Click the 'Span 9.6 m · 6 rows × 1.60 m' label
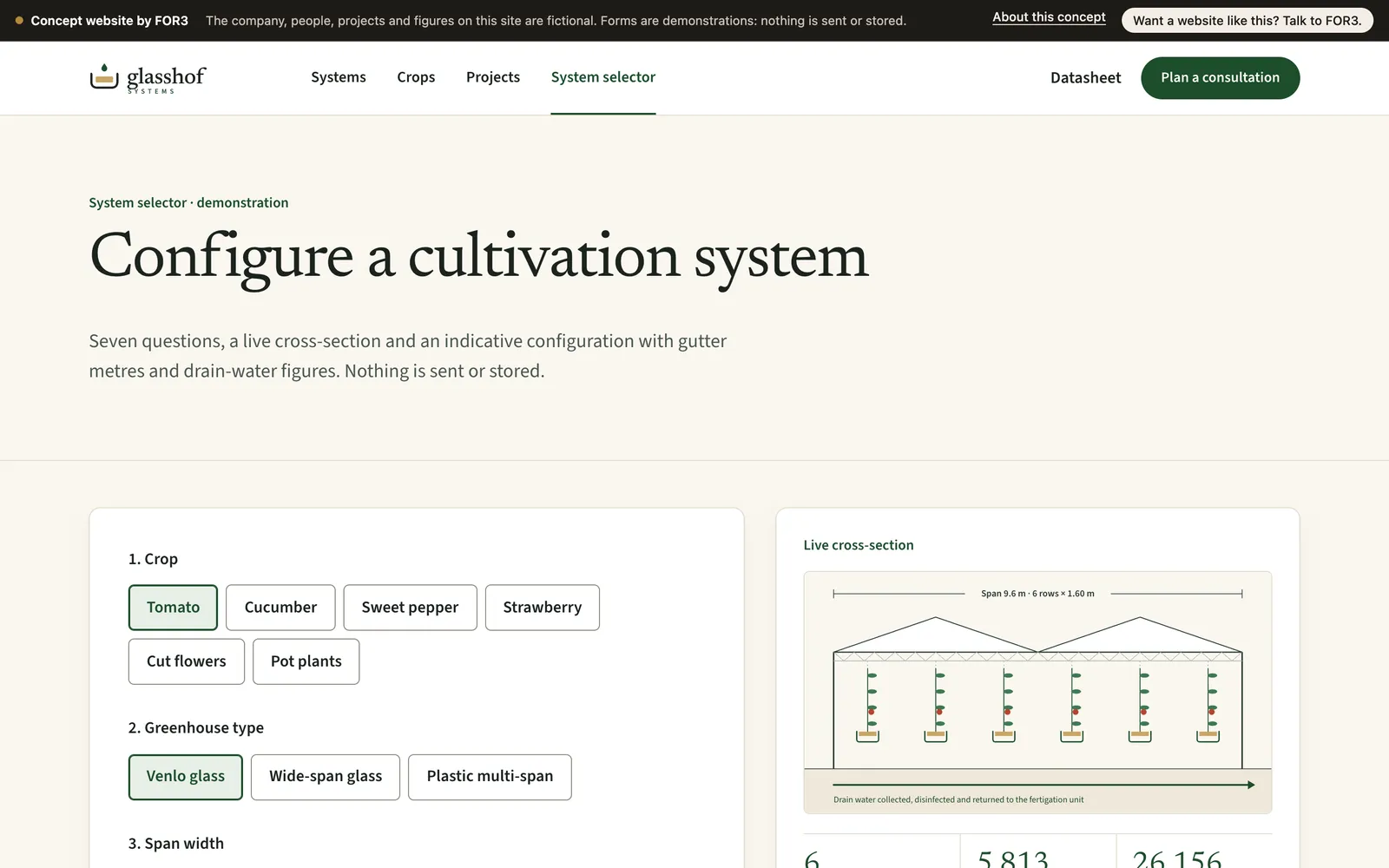 tap(1037, 594)
